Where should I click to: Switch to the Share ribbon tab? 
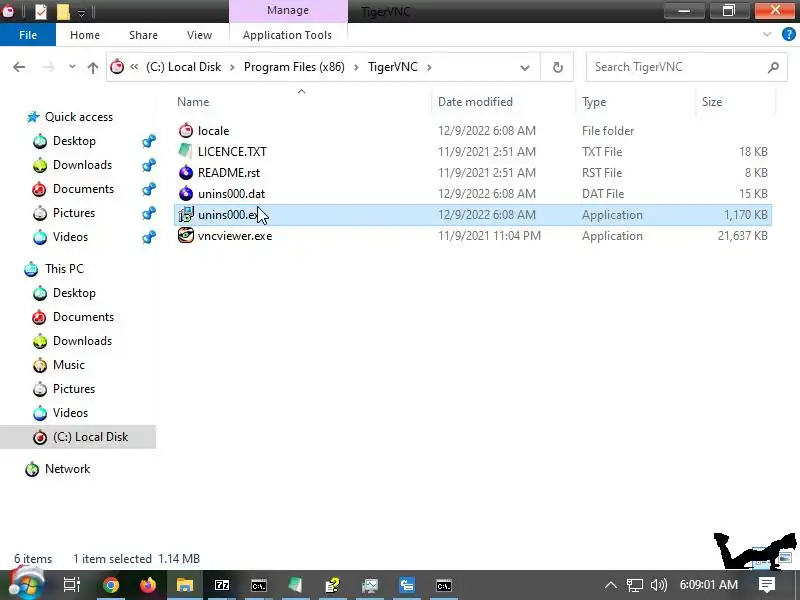(x=143, y=35)
